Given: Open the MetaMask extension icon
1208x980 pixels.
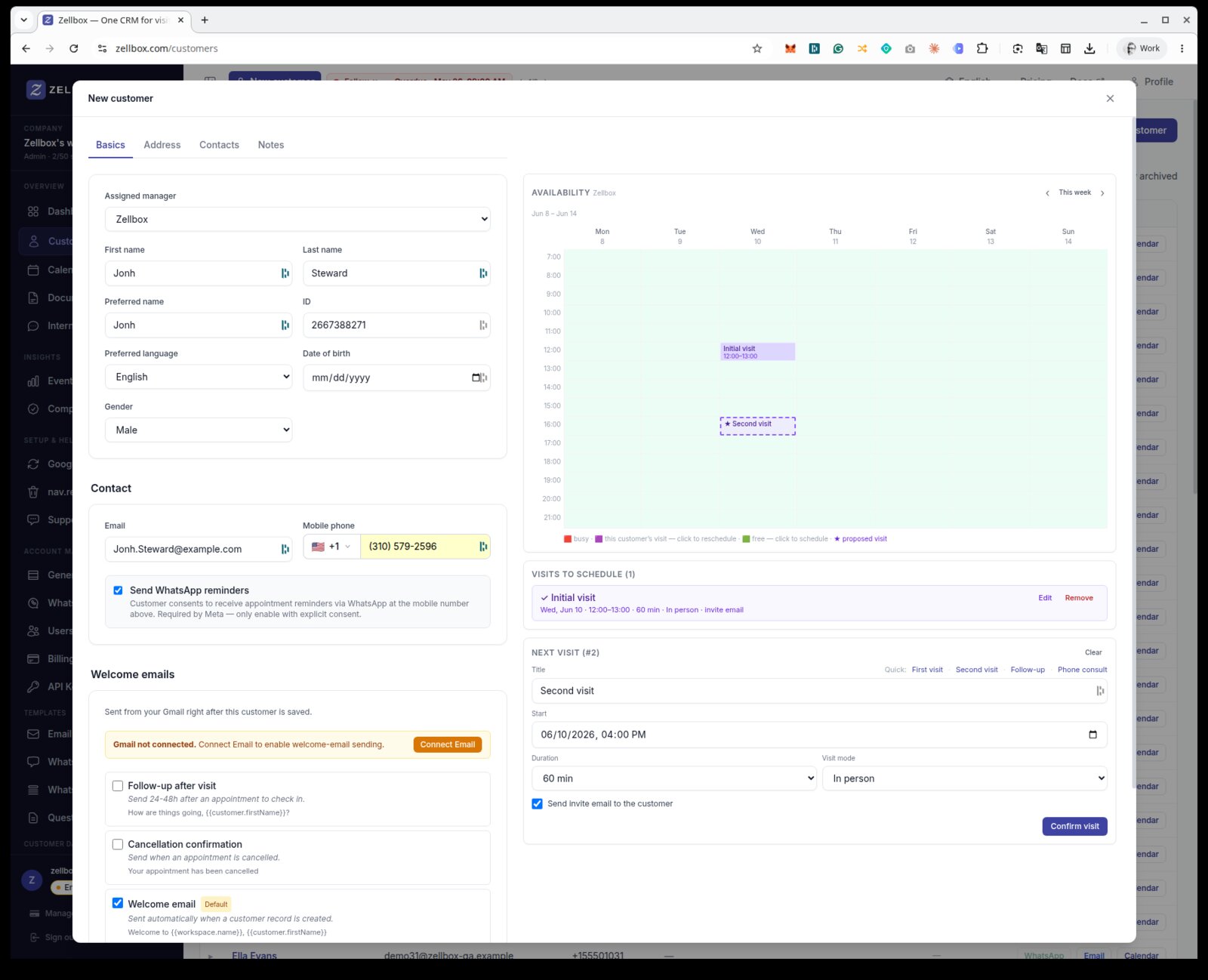Looking at the screenshot, I should tap(790, 48).
